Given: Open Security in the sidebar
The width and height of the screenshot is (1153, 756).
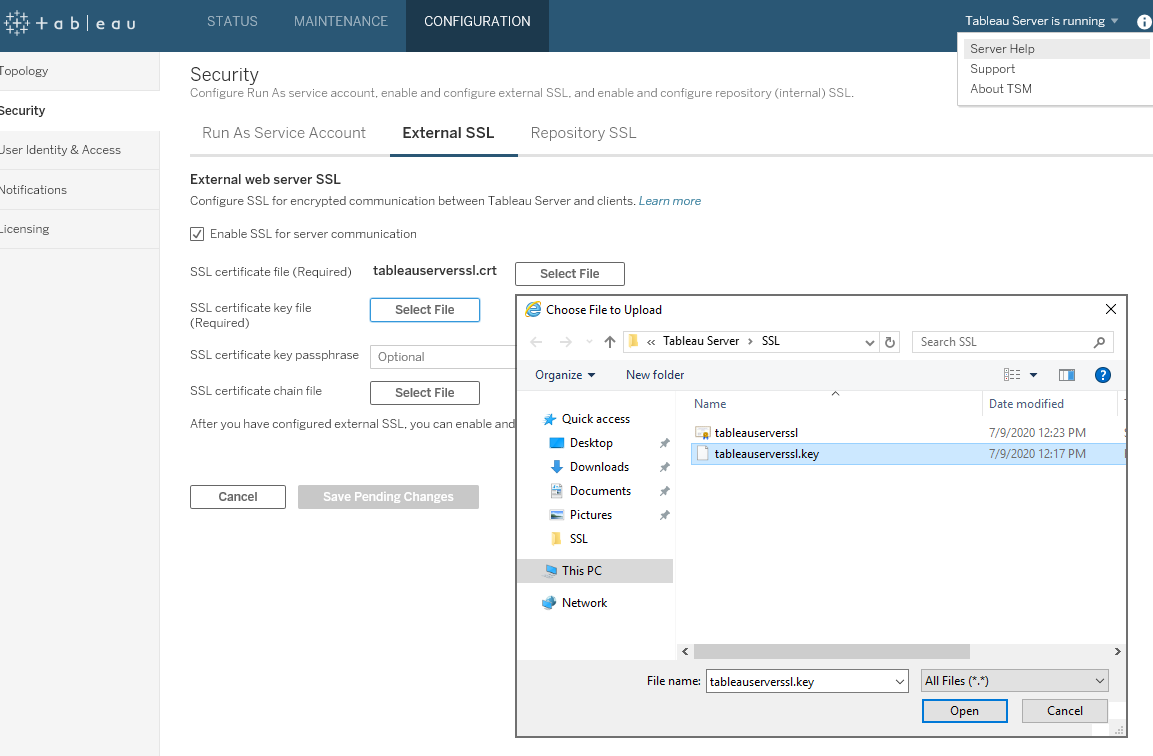Looking at the screenshot, I should 79,110.
